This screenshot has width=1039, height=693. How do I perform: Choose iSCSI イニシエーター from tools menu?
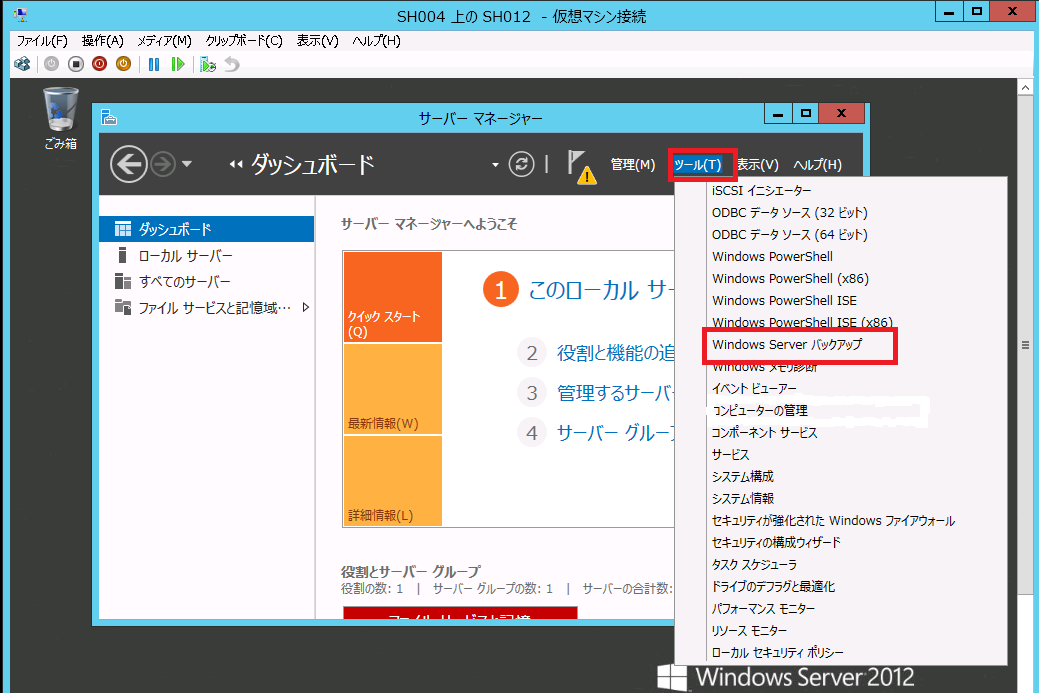(x=761, y=191)
